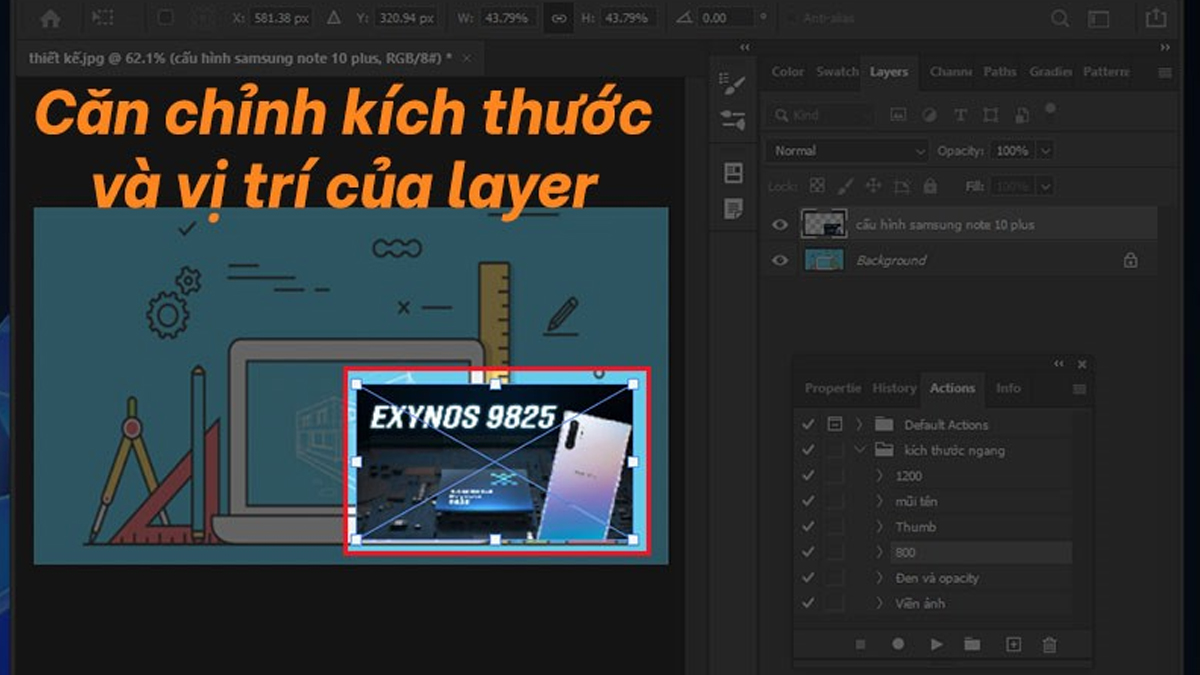Image resolution: width=1200 pixels, height=675 pixels.
Task: Enable Lock transparent pixels in Layers panel
Action: tap(818, 186)
